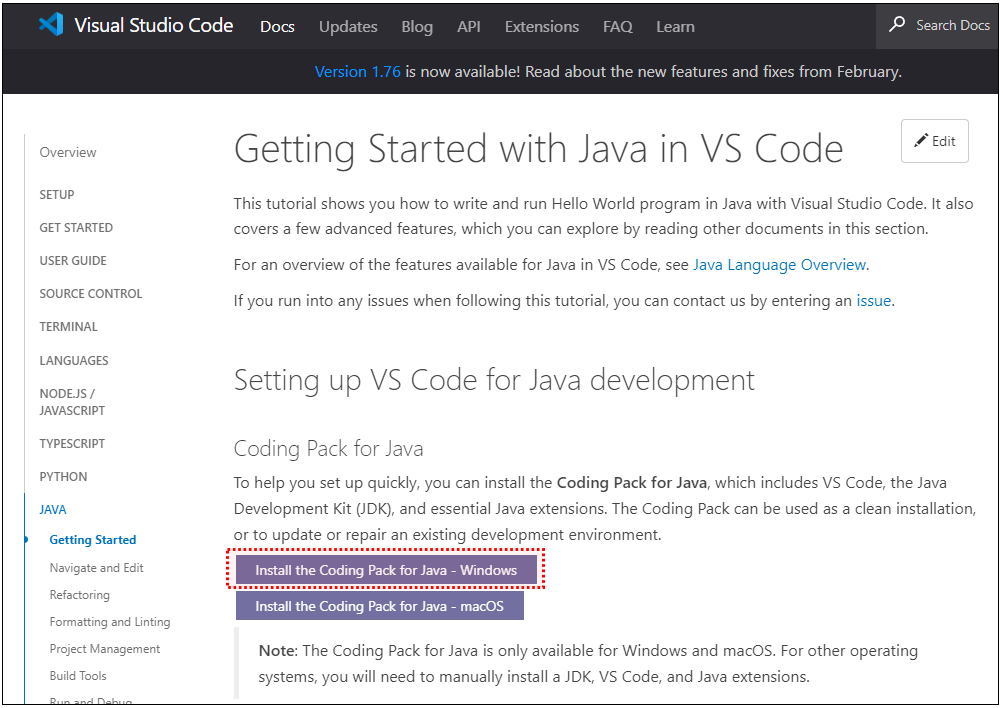This screenshot has width=1003, height=708.
Task: Expand the PYTHON section
Action: pyautogui.click(x=63, y=477)
